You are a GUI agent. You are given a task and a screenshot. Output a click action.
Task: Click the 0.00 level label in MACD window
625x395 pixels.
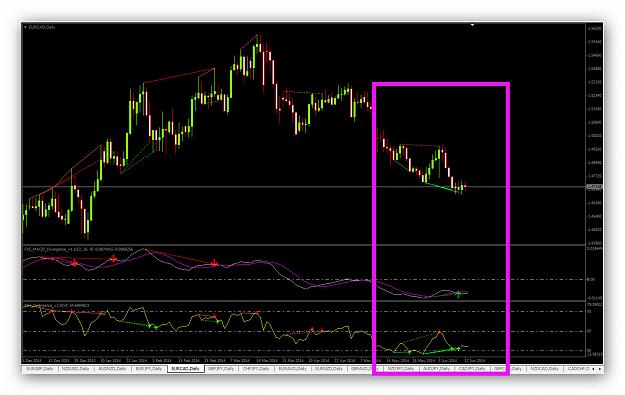(591, 279)
